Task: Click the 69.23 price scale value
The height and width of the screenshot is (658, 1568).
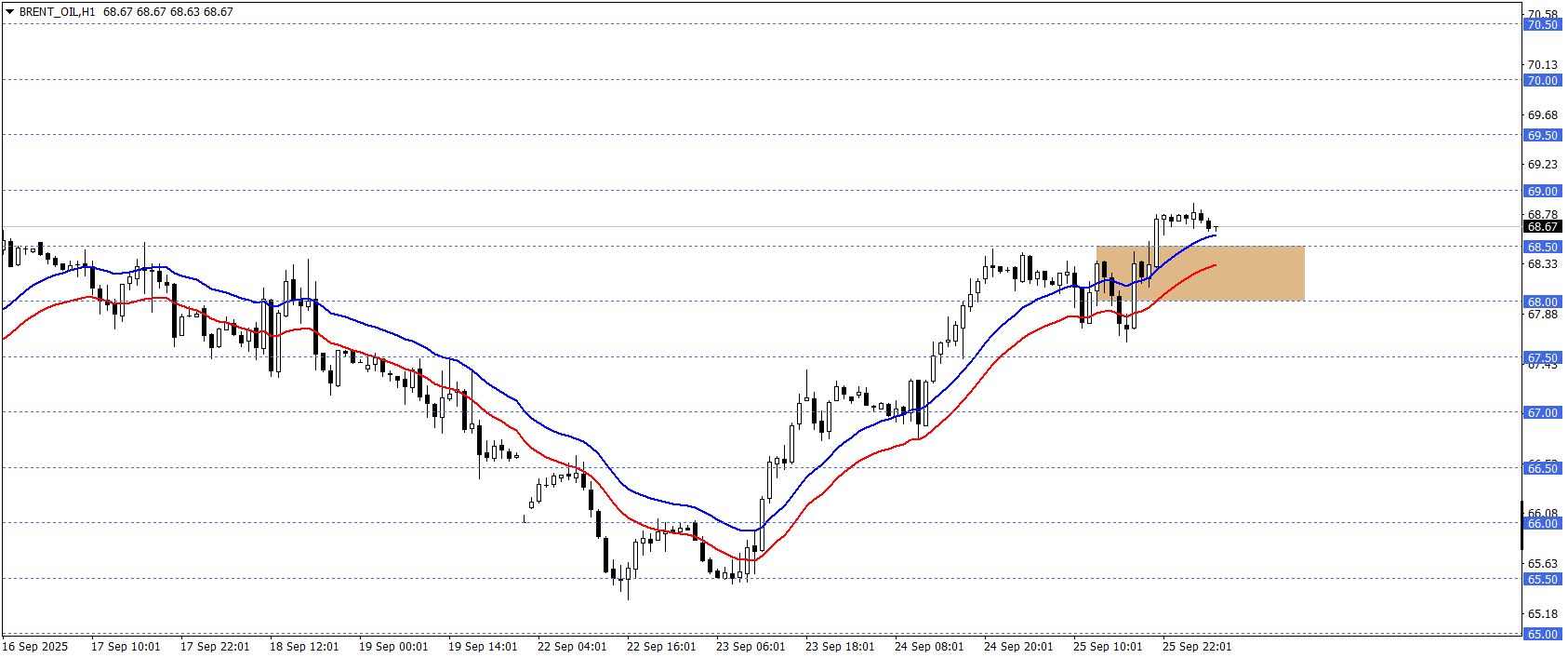Action: pos(1543,165)
